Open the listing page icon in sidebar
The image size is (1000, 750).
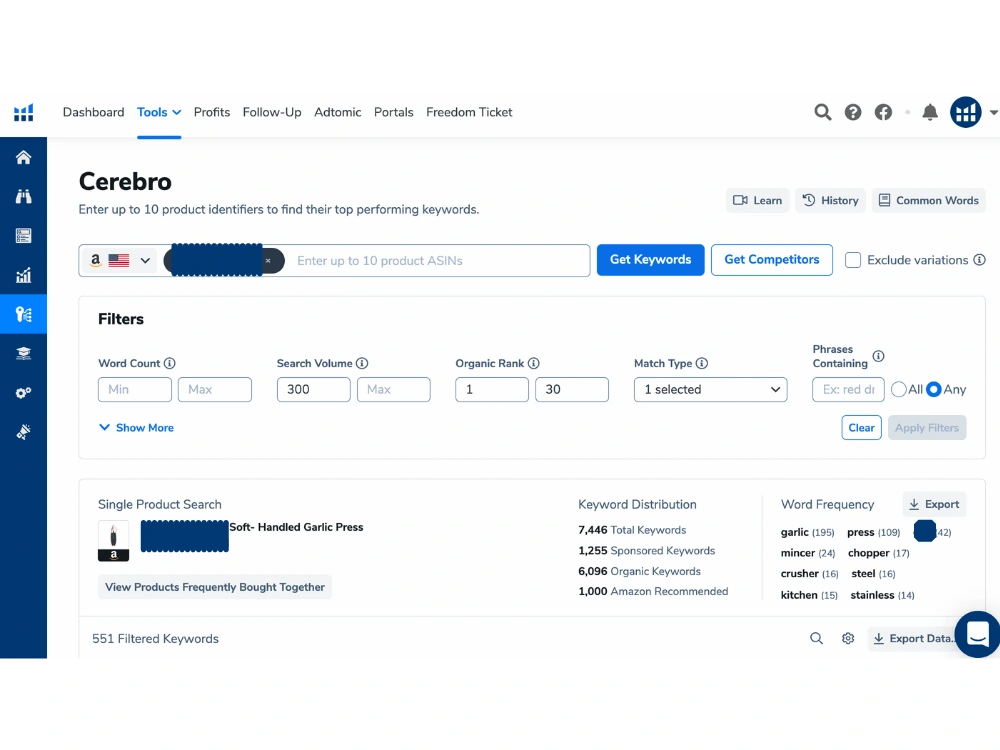click(x=24, y=236)
